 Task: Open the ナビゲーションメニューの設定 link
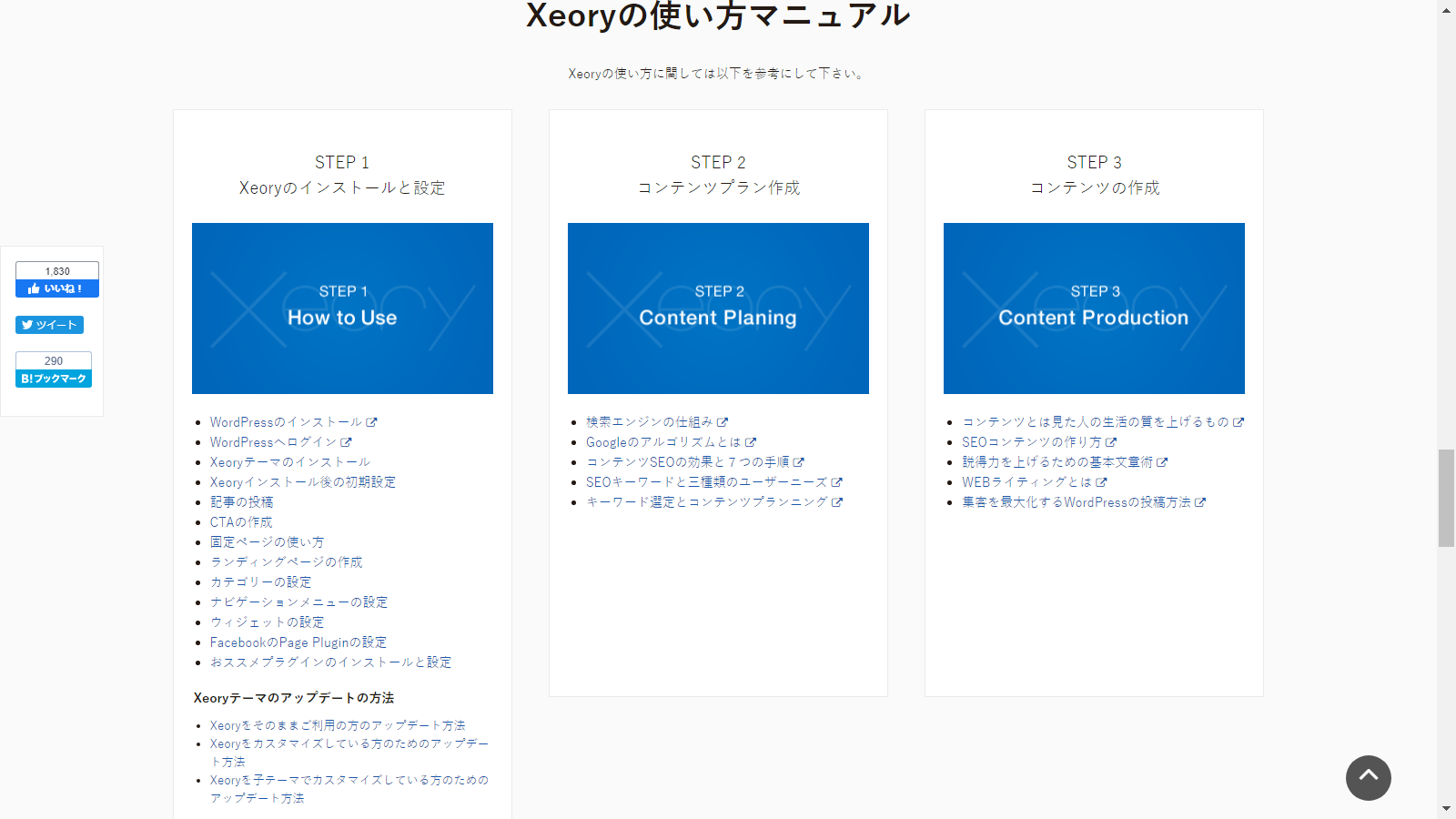tap(298, 602)
